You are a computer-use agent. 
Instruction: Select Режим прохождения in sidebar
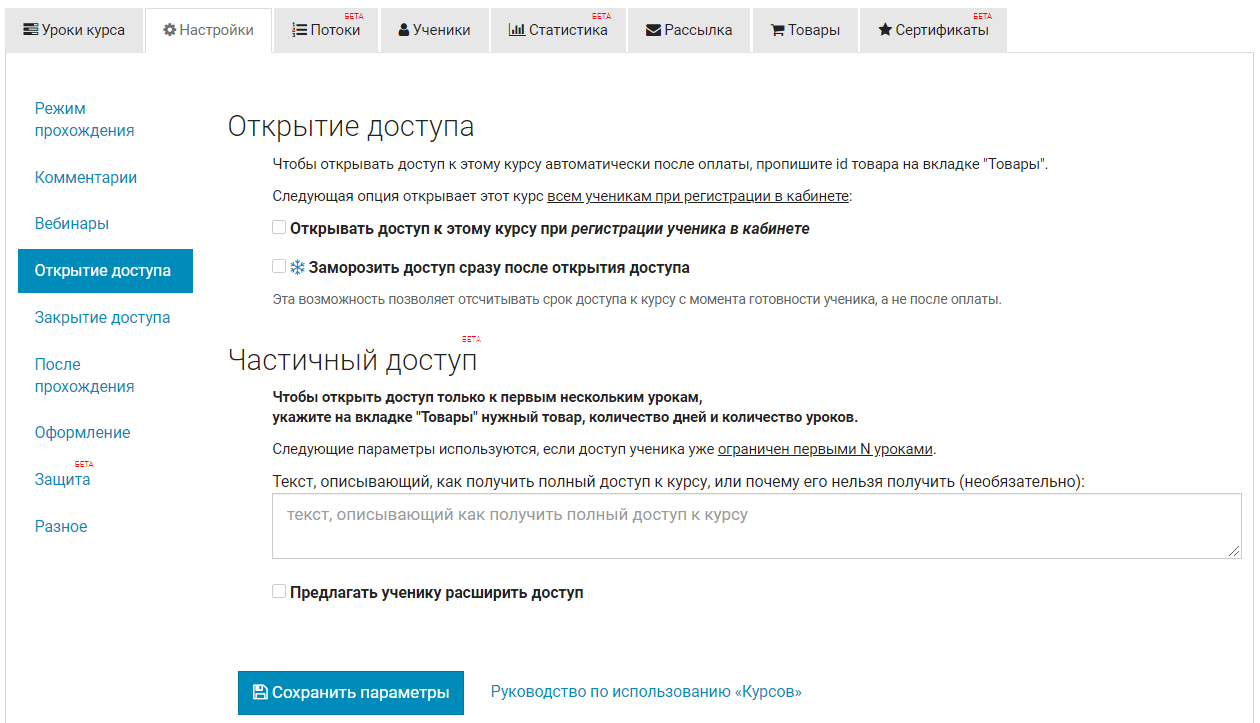click(x=84, y=119)
